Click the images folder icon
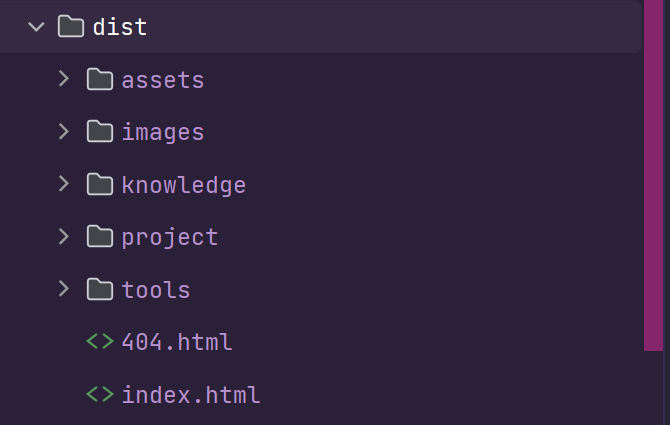Screen dimensions: 670x425 click(99, 131)
